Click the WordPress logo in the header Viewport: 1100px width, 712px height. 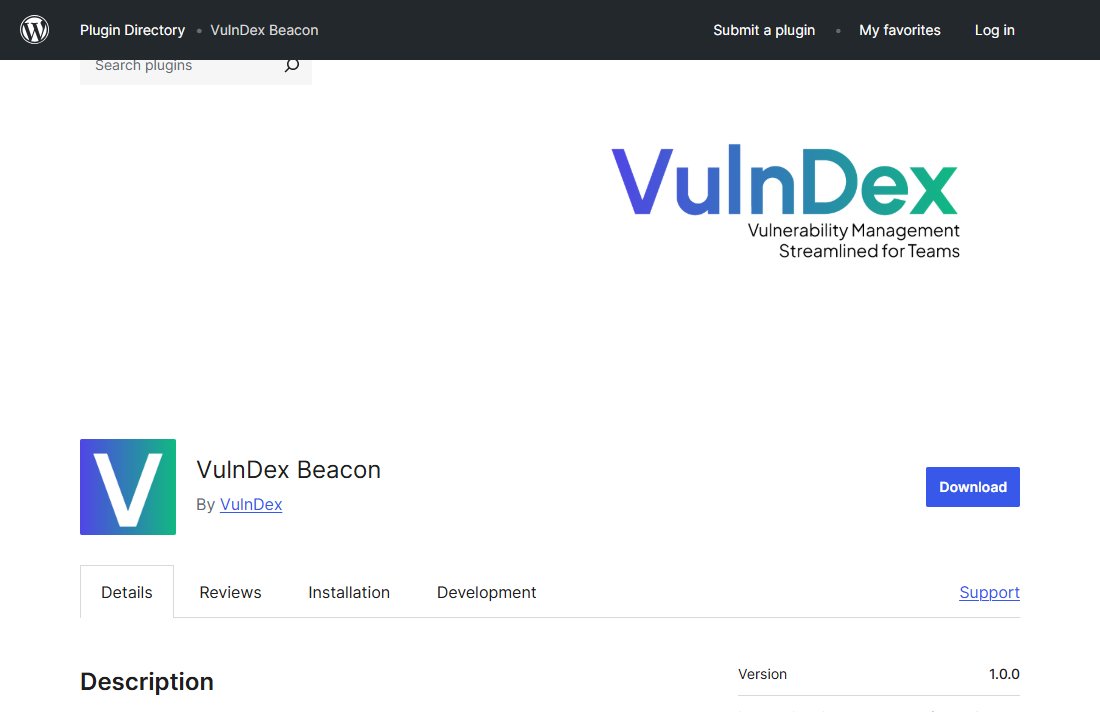pyautogui.click(x=34, y=29)
